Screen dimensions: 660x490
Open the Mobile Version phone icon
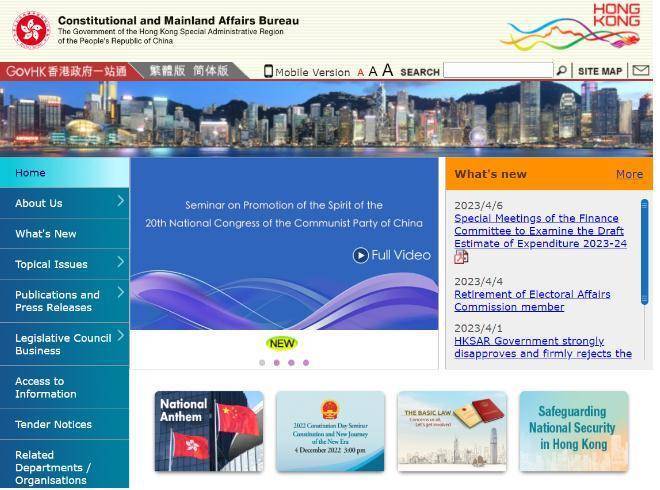pos(268,71)
